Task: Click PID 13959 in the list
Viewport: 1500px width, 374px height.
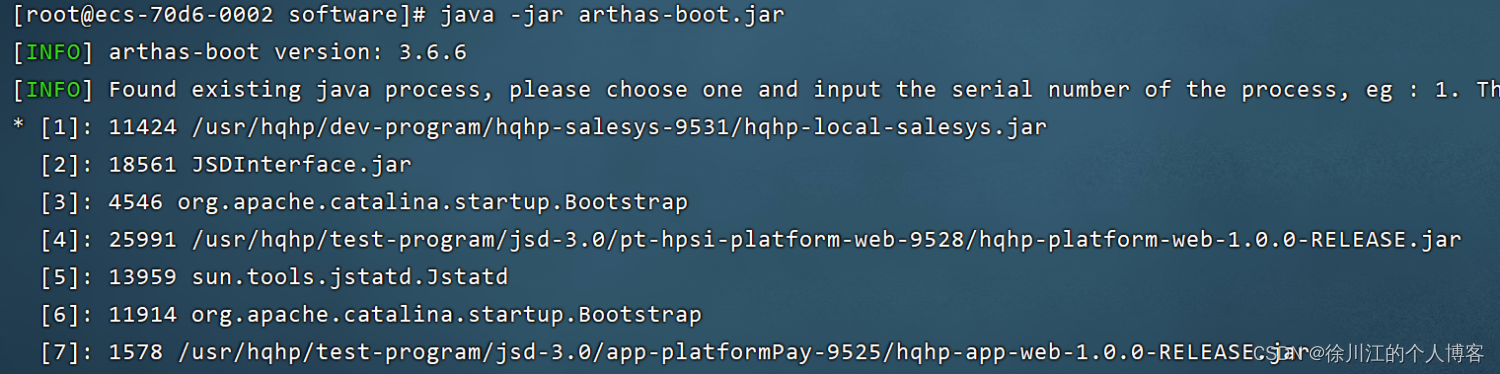Action: (x=136, y=277)
